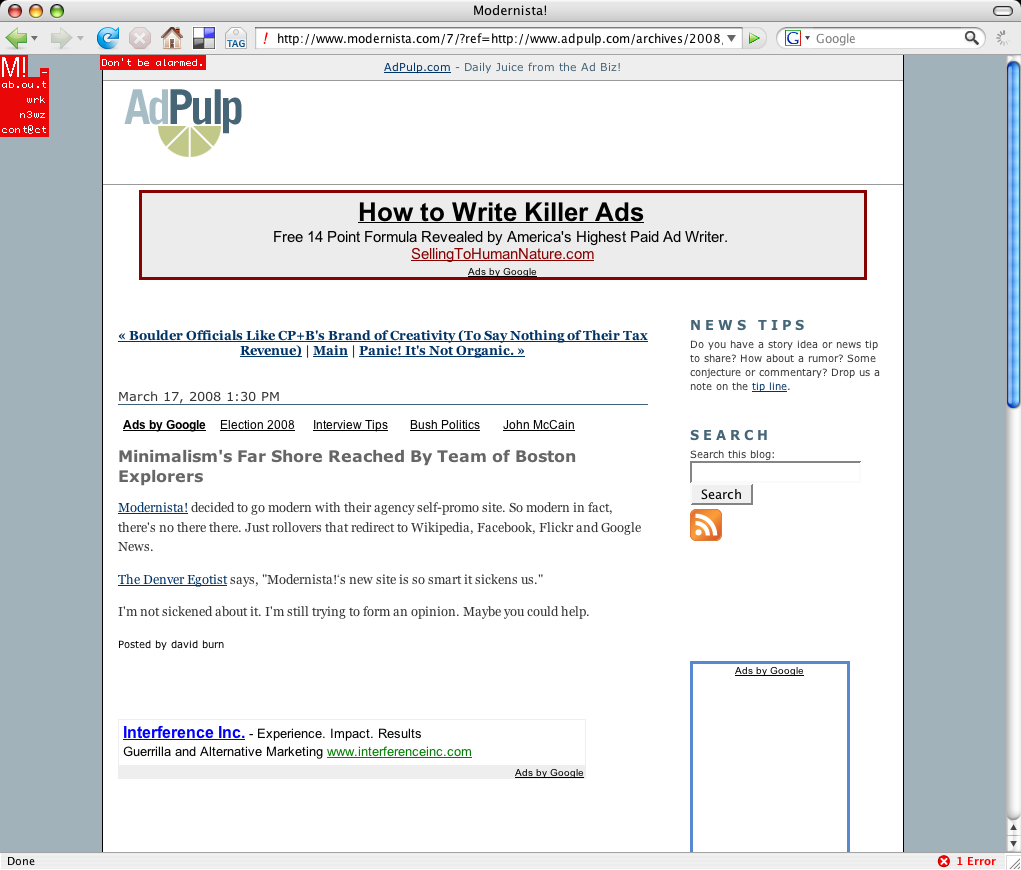Click Ads by Google link above article
The width and height of the screenshot is (1021, 870).
point(164,425)
